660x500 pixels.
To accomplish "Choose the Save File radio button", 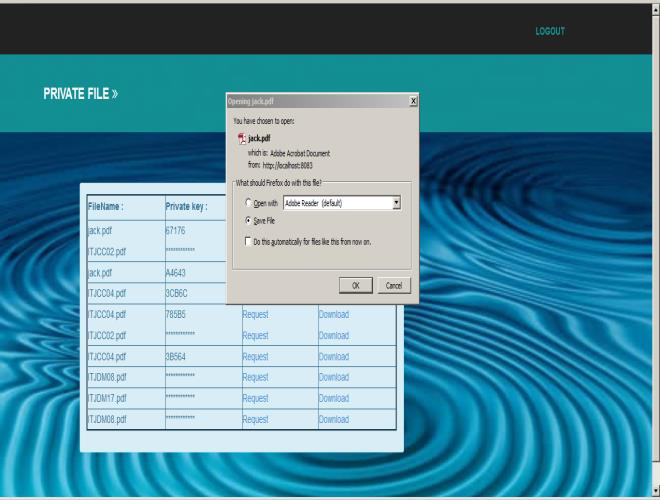I will click(x=248, y=220).
